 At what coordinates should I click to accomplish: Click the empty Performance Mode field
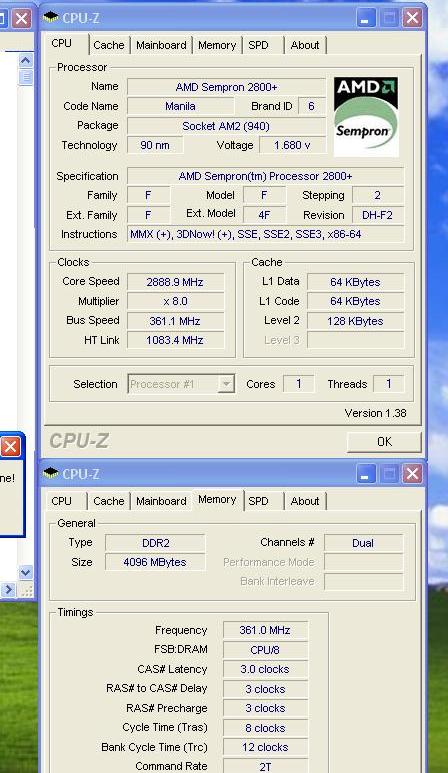tap(363, 562)
